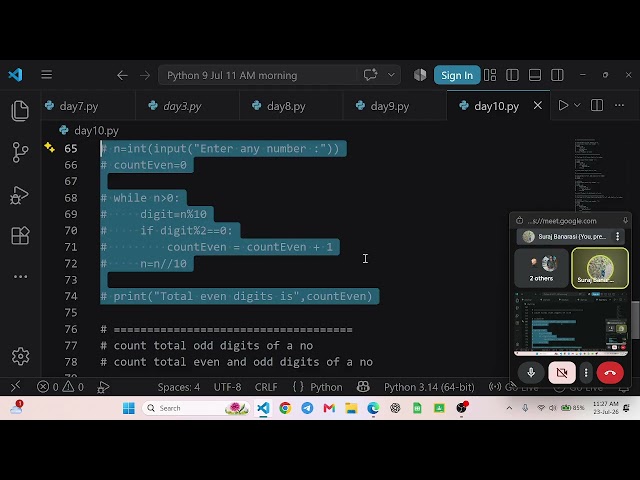Viewport: 640px width, 480px height.
Task: Click the editor vertical scrollbar thumb
Action: coord(636,320)
